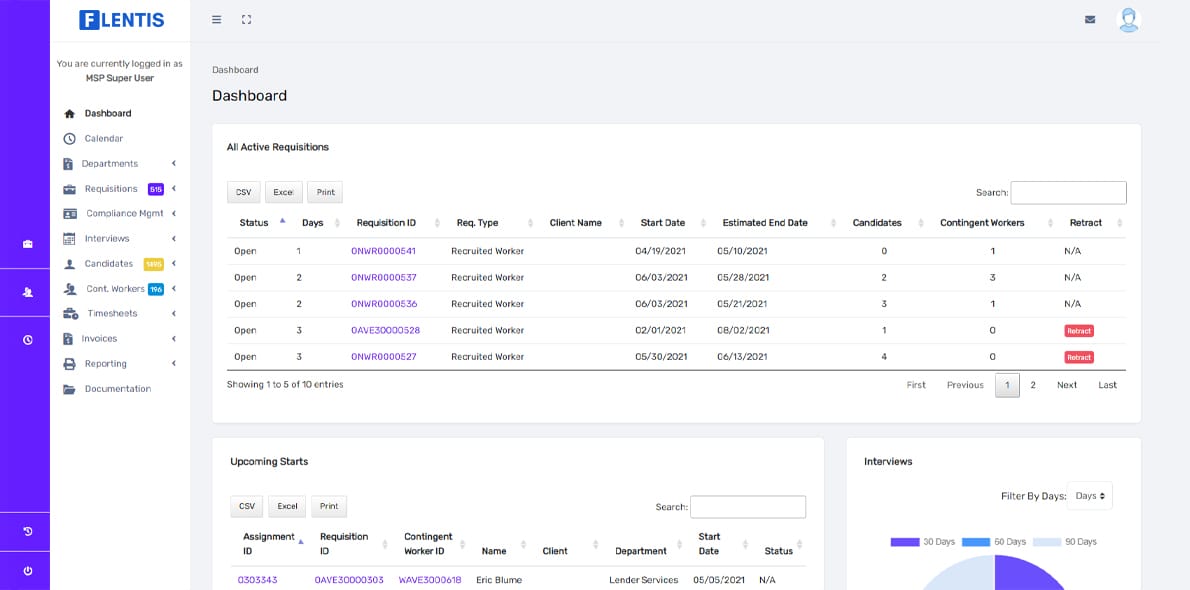
Task: Expand the Timesheets sidebar menu
Action: pyautogui.click(x=112, y=314)
